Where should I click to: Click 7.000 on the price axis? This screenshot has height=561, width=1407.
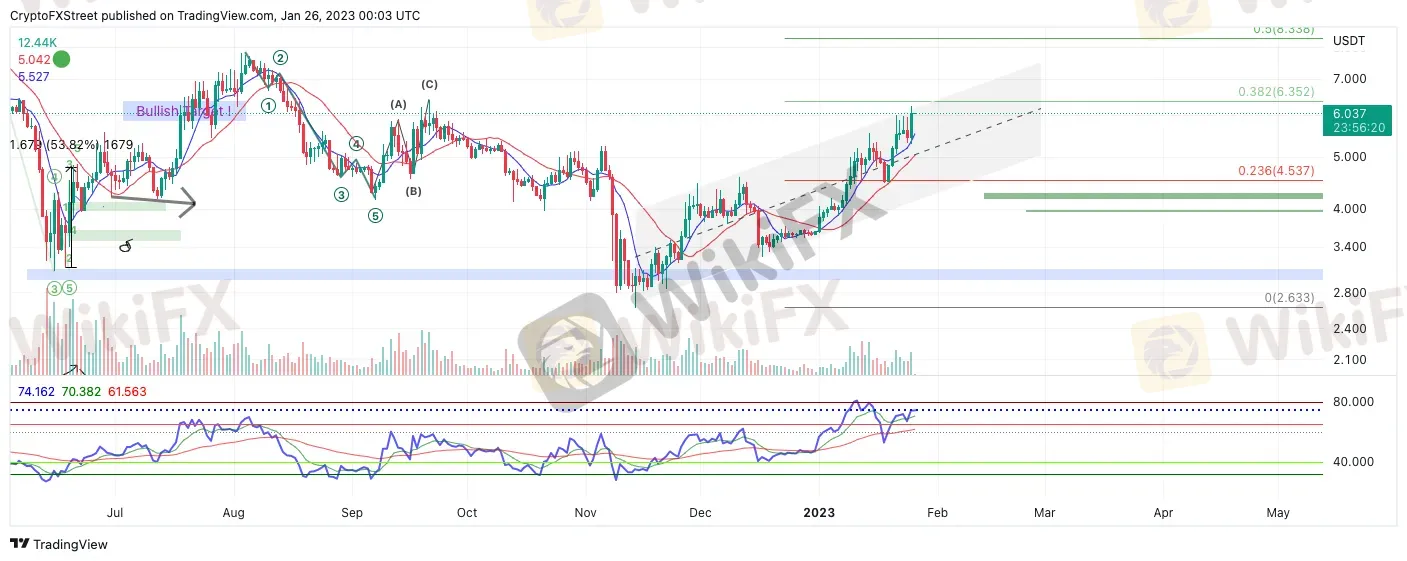pyautogui.click(x=1349, y=79)
